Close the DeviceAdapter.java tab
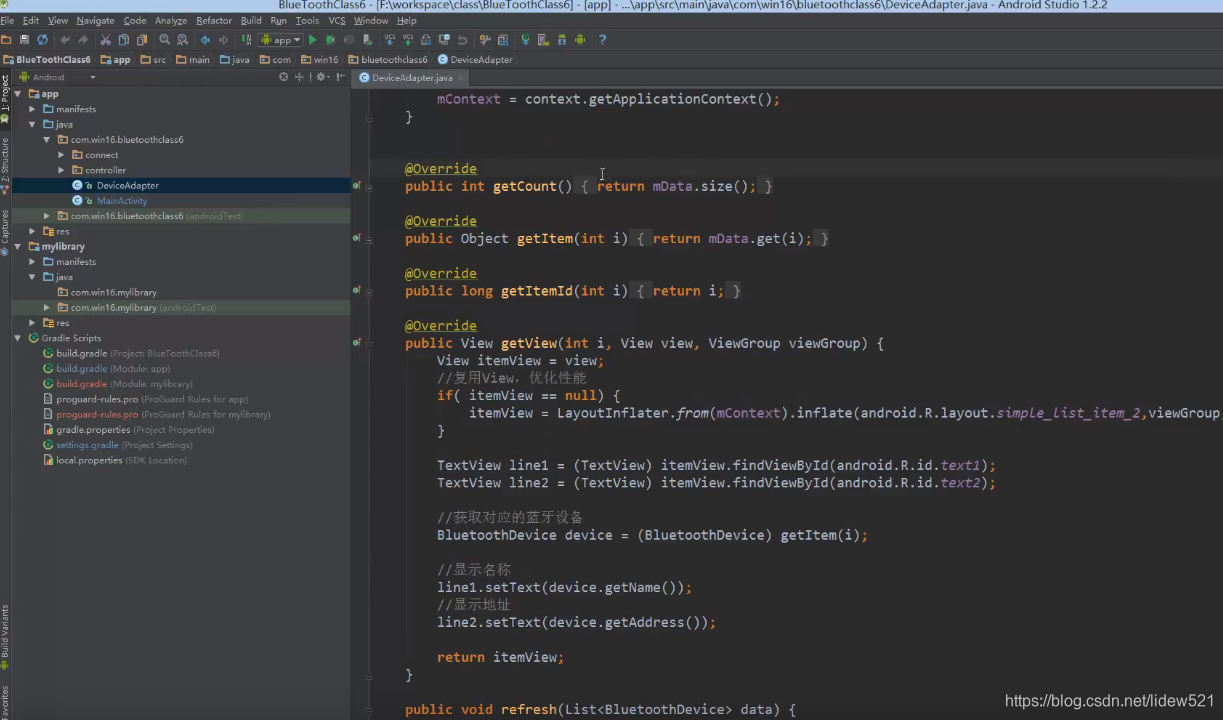The width and height of the screenshot is (1223, 720). coord(460,77)
